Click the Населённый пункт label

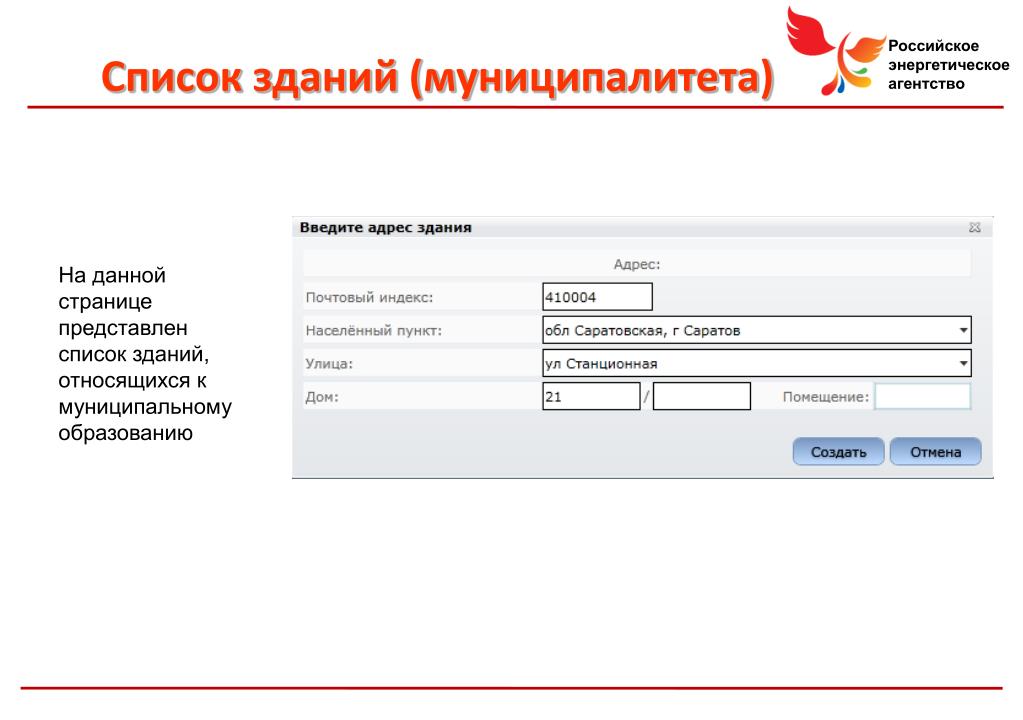(x=373, y=331)
